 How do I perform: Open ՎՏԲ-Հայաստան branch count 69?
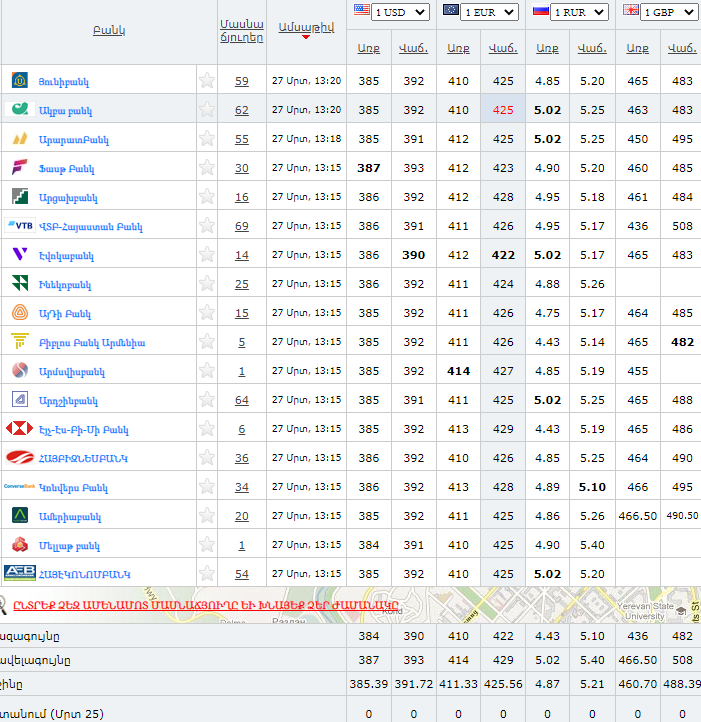242,226
